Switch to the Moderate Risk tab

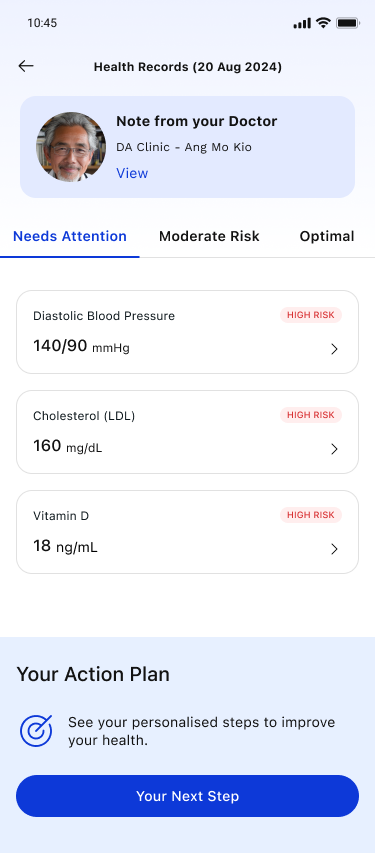[x=209, y=236]
